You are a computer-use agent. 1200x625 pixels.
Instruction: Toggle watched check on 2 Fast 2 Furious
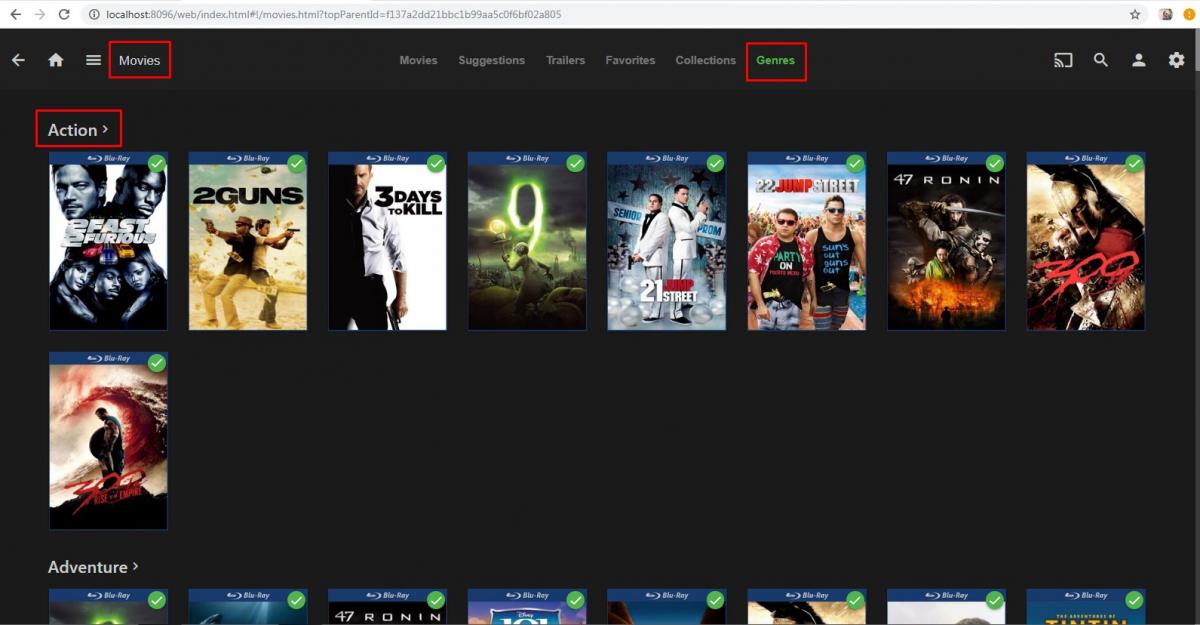(157, 163)
